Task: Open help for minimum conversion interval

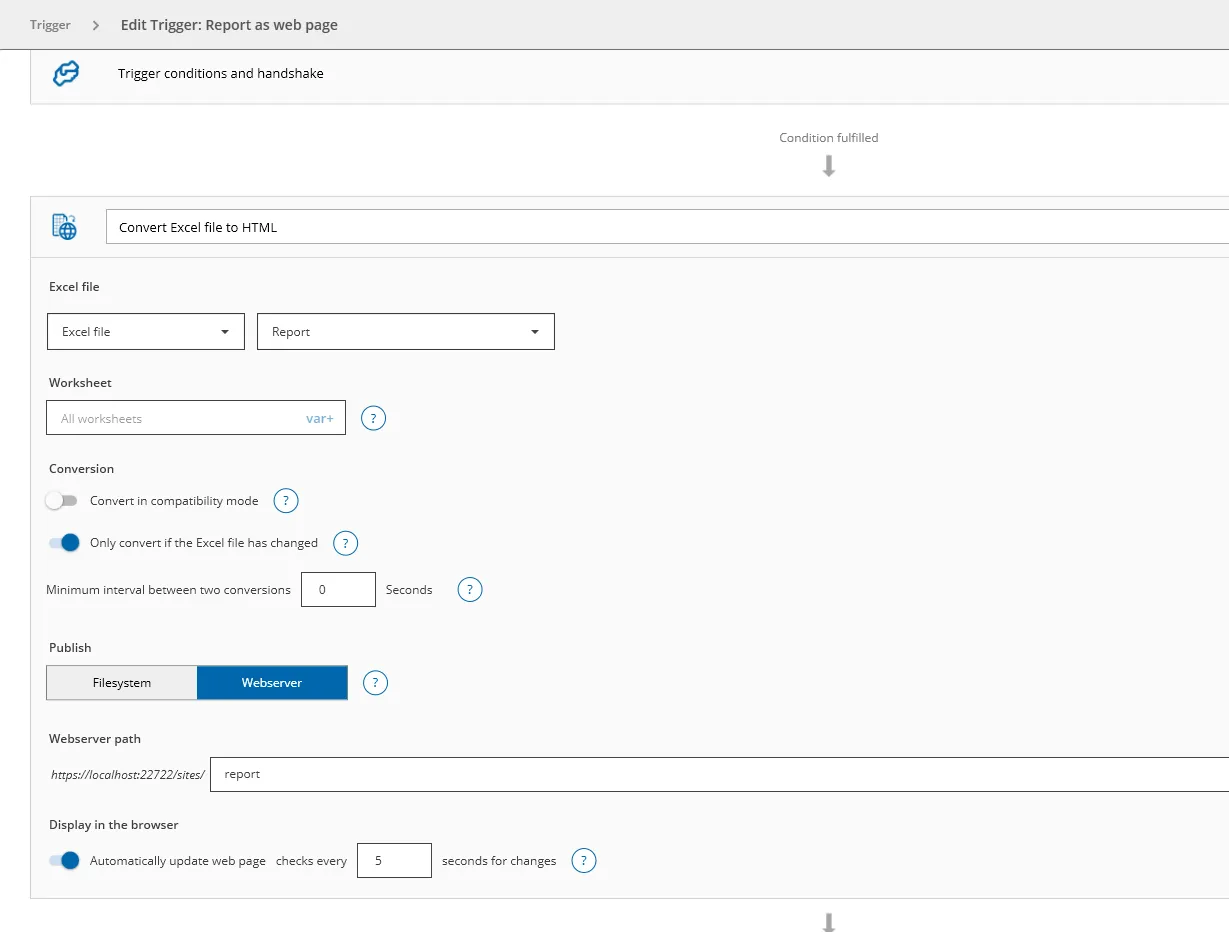Action: click(x=470, y=590)
